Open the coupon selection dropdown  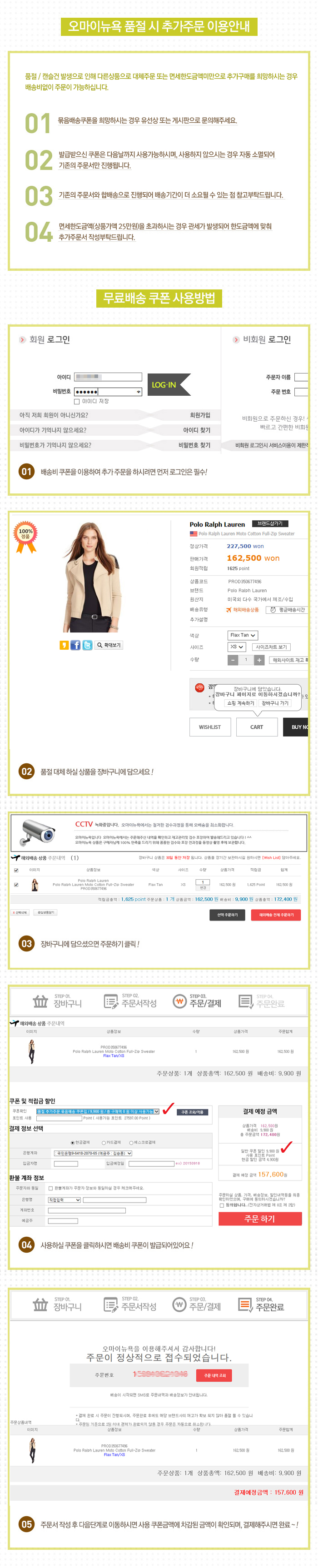coord(98,1111)
